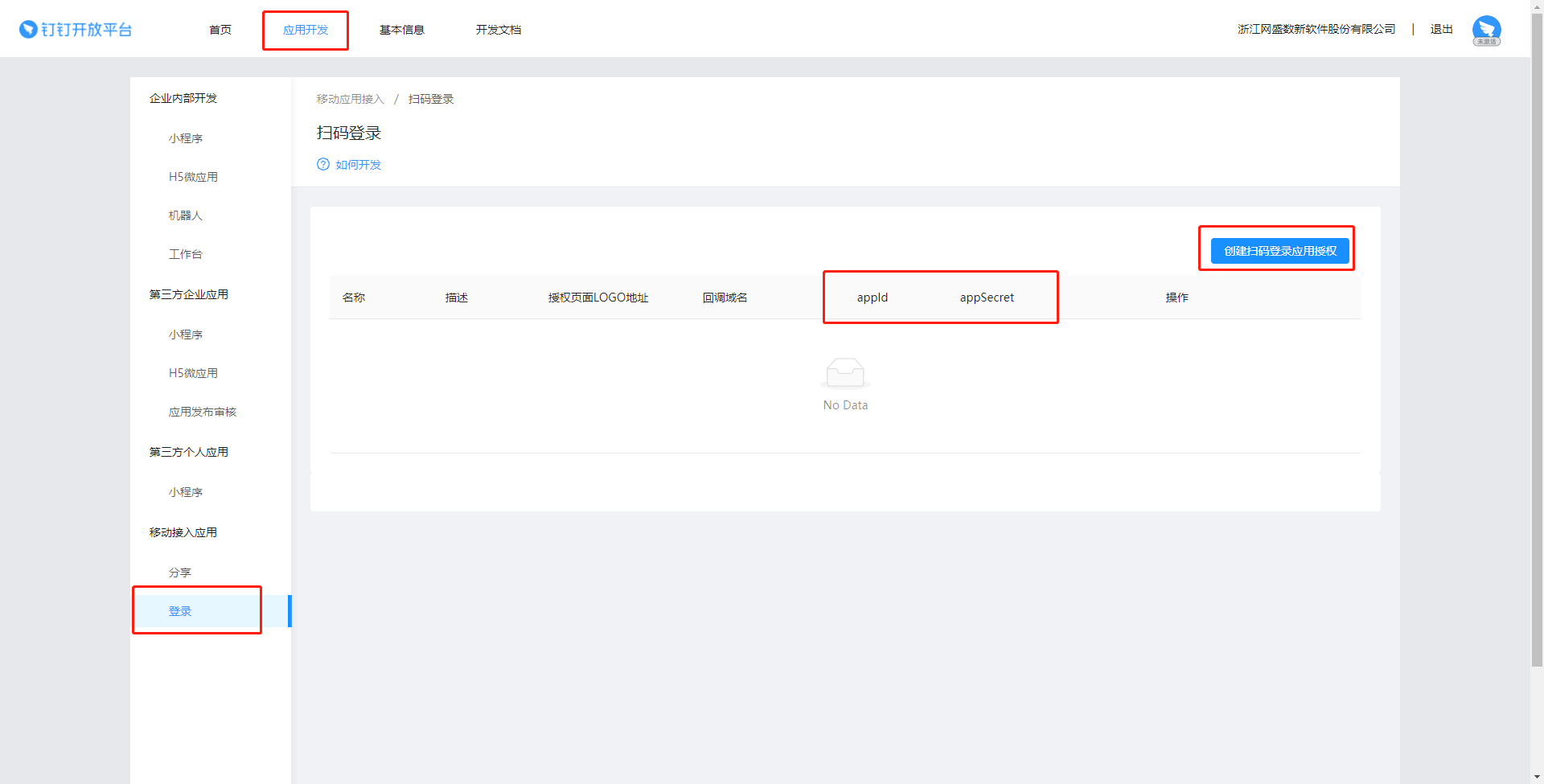Click the scrollbar down arrow

1537,777
